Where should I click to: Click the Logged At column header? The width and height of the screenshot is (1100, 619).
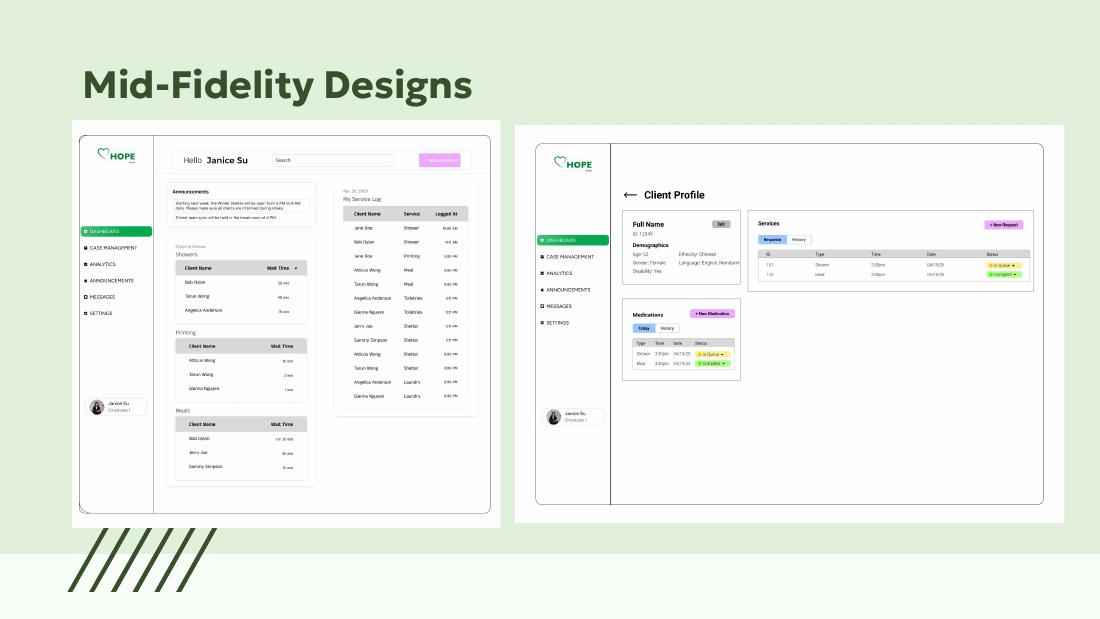point(446,214)
